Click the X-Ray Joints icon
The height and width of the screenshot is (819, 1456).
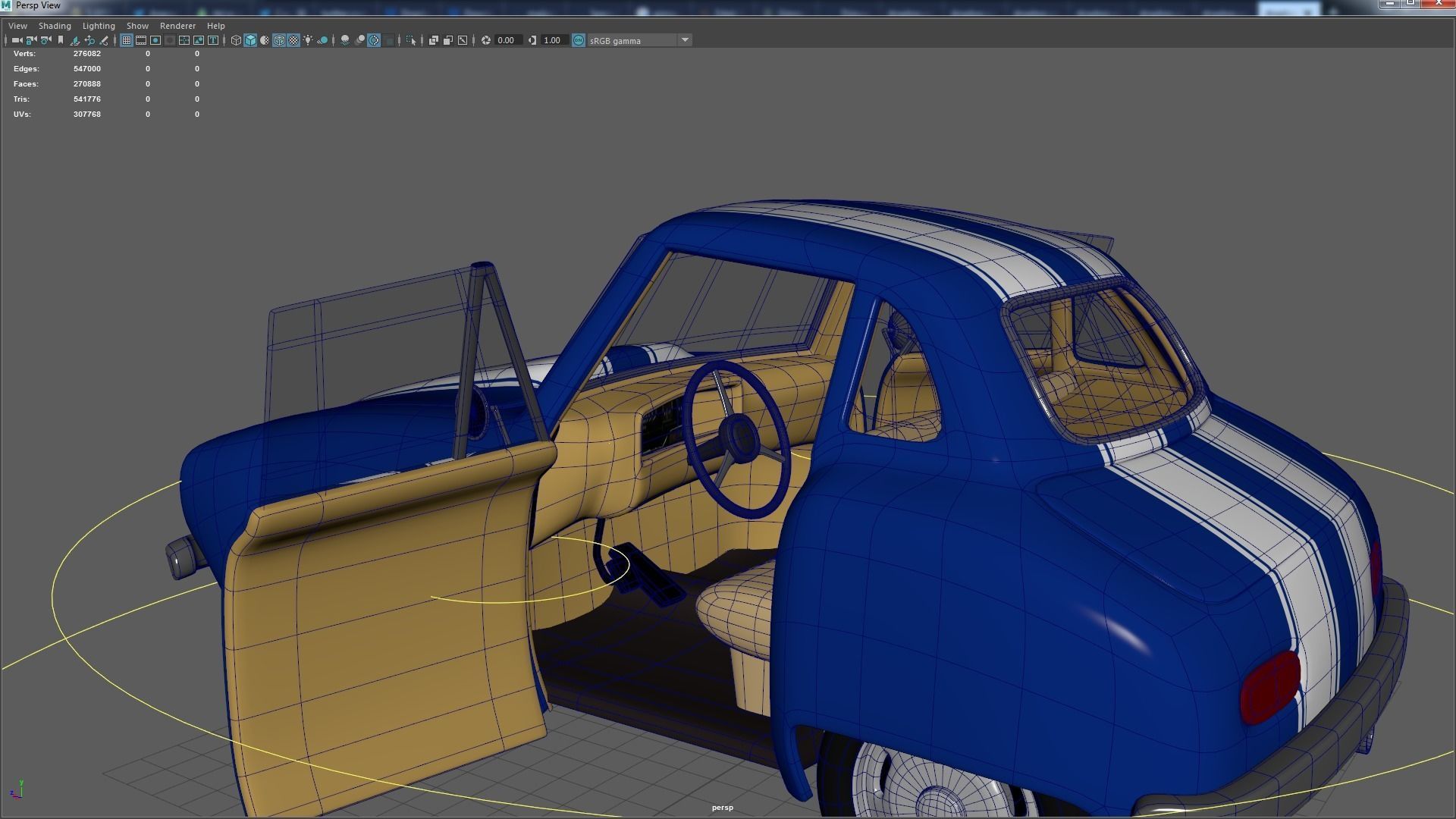pyautogui.click(x=463, y=40)
